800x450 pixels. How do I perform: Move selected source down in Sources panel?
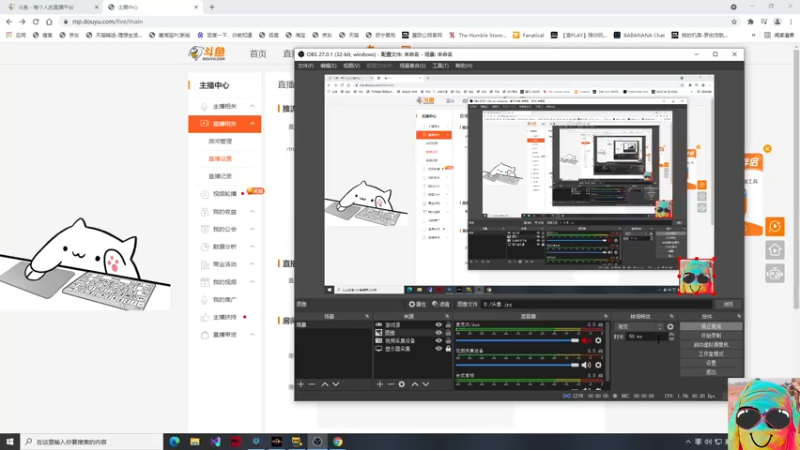(x=426, y=384)
